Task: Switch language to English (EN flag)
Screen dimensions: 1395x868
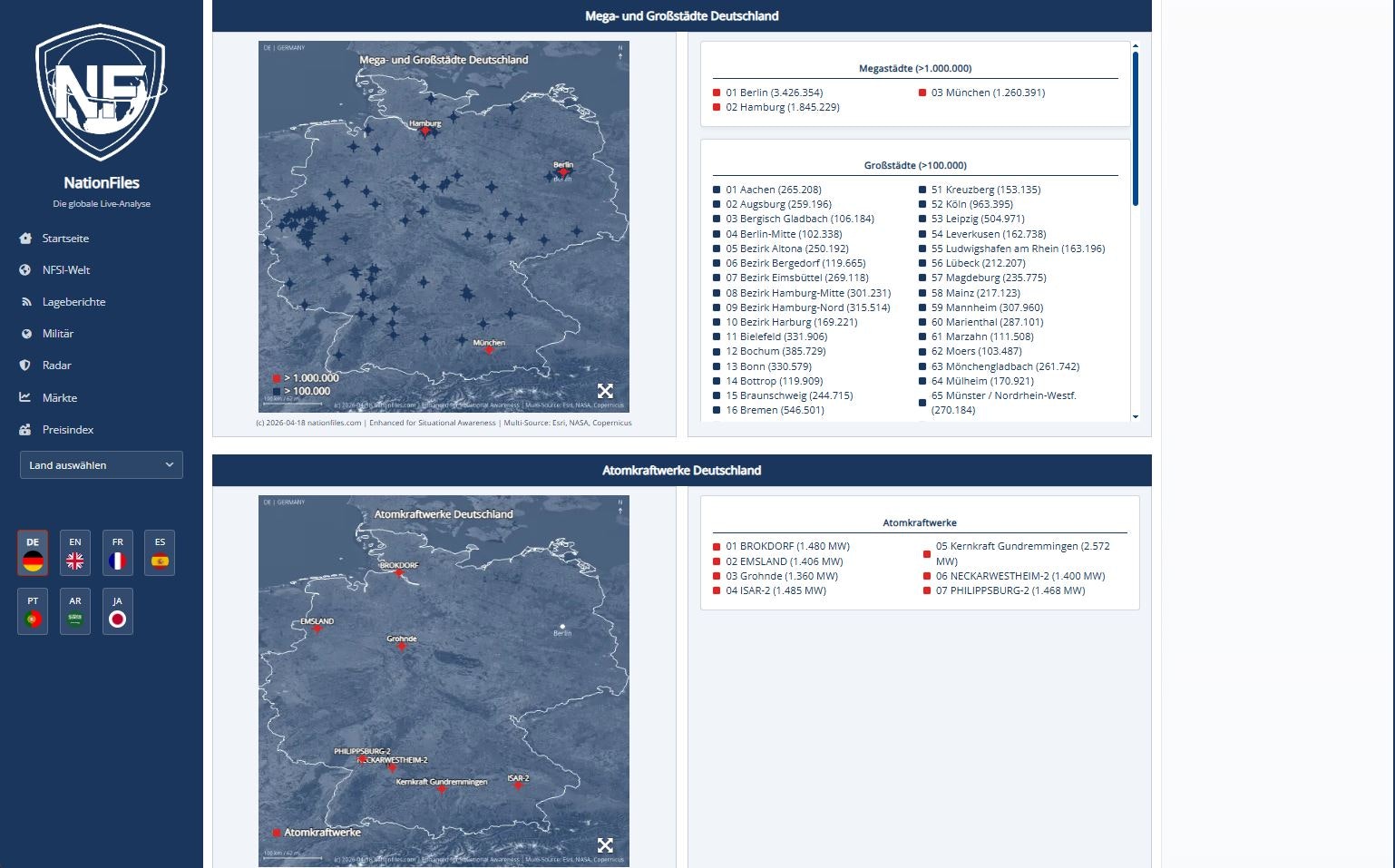Action: pyautogui.click(x=75, y=553)
